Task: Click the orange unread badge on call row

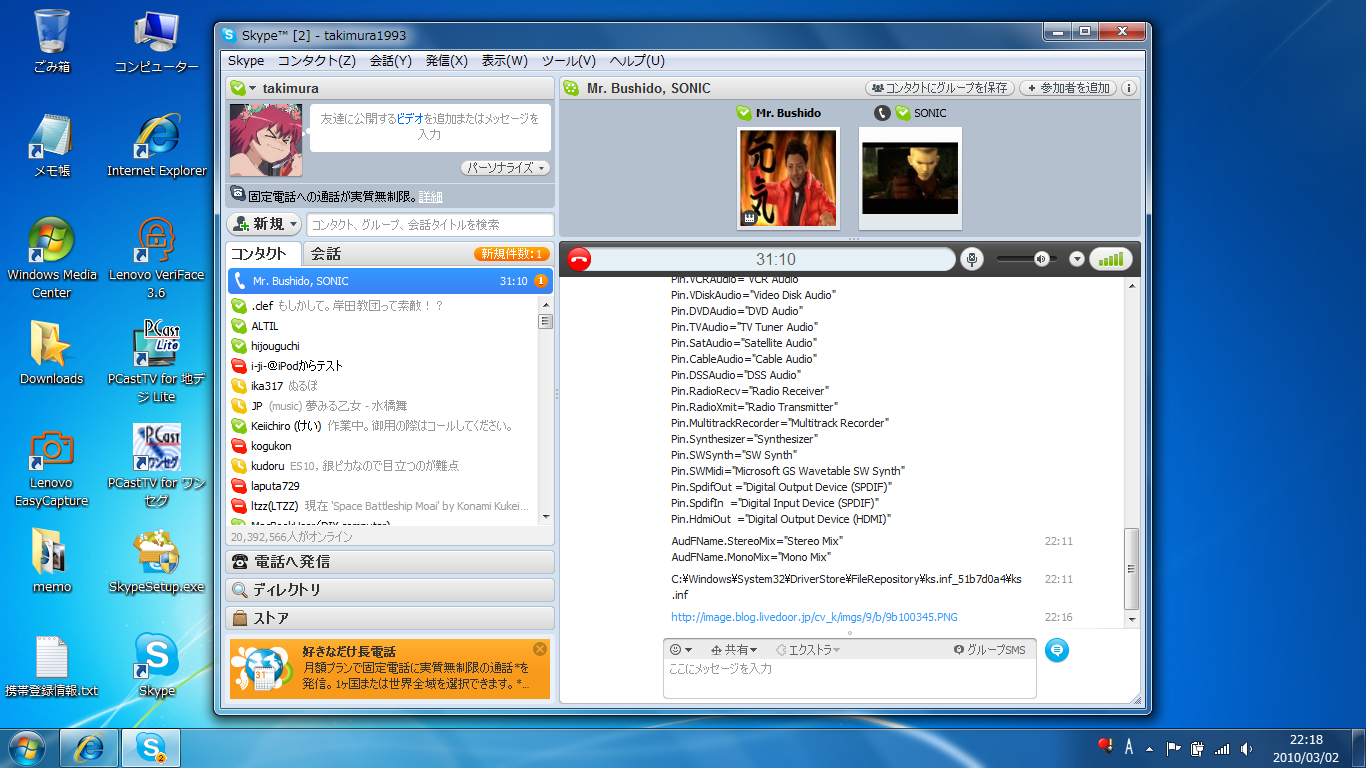Action: (x=541, y=281)
